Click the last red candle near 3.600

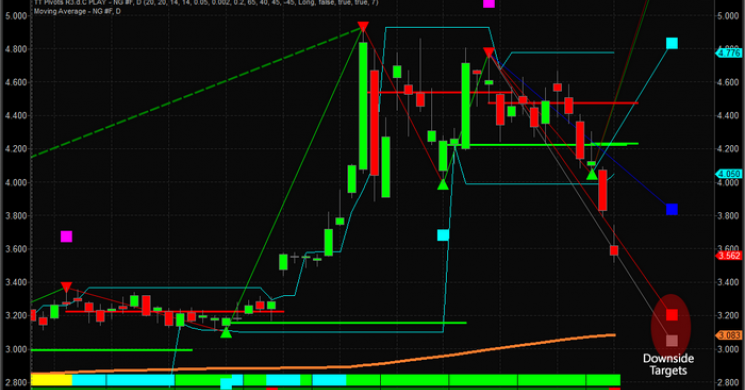point(614,250)
